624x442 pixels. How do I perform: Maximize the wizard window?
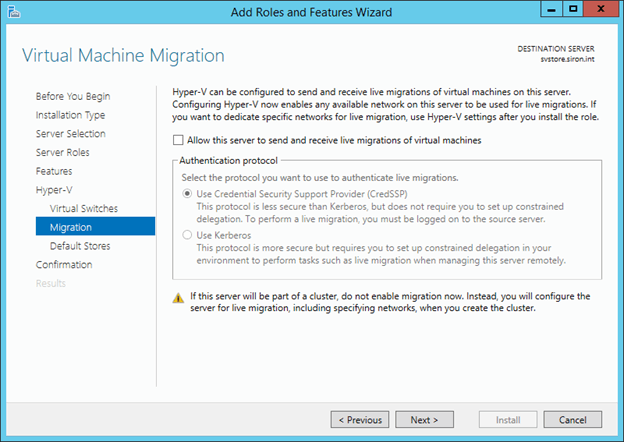(573, 9)
